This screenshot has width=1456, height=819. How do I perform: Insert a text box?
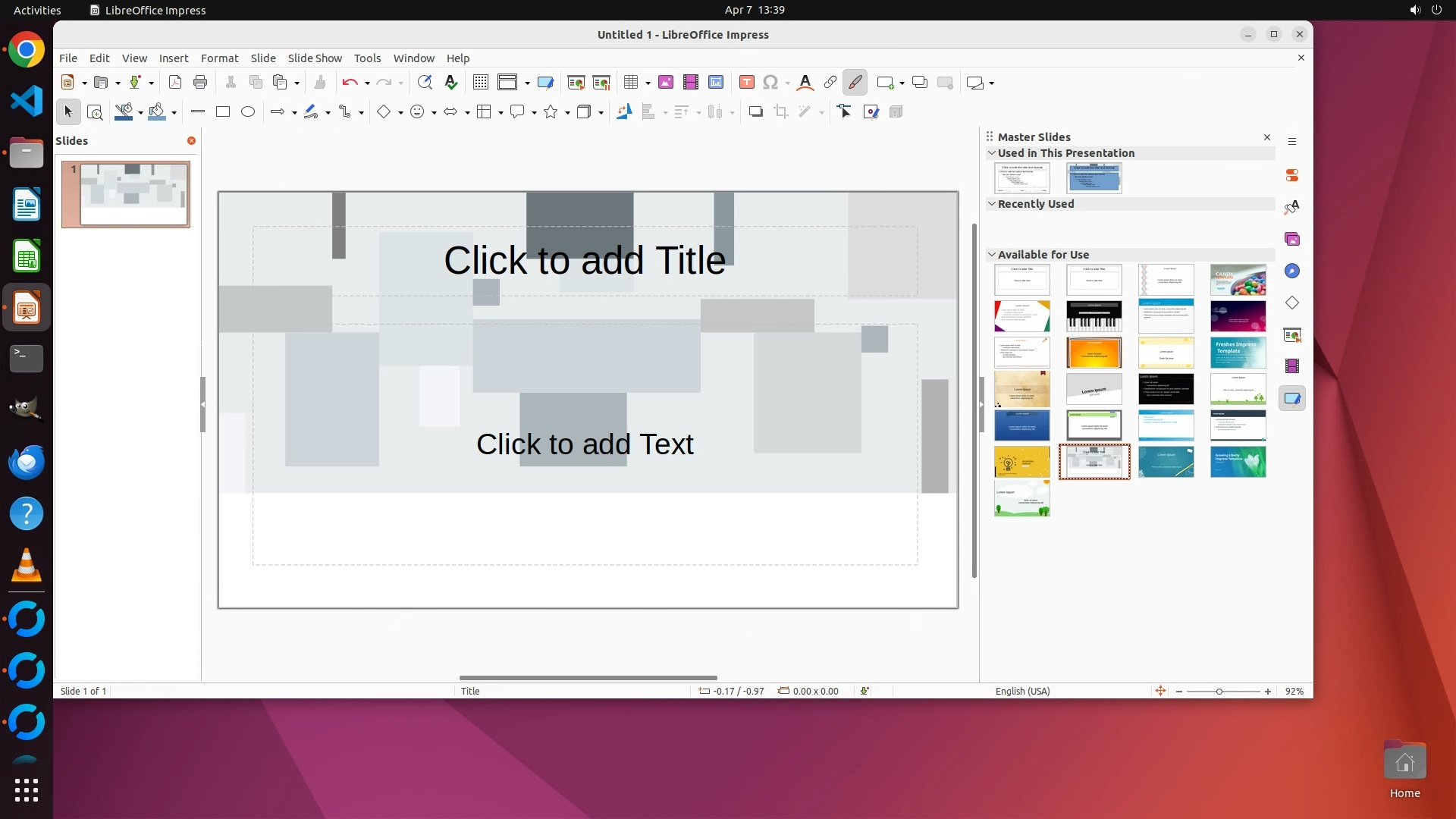click(746, 83)
